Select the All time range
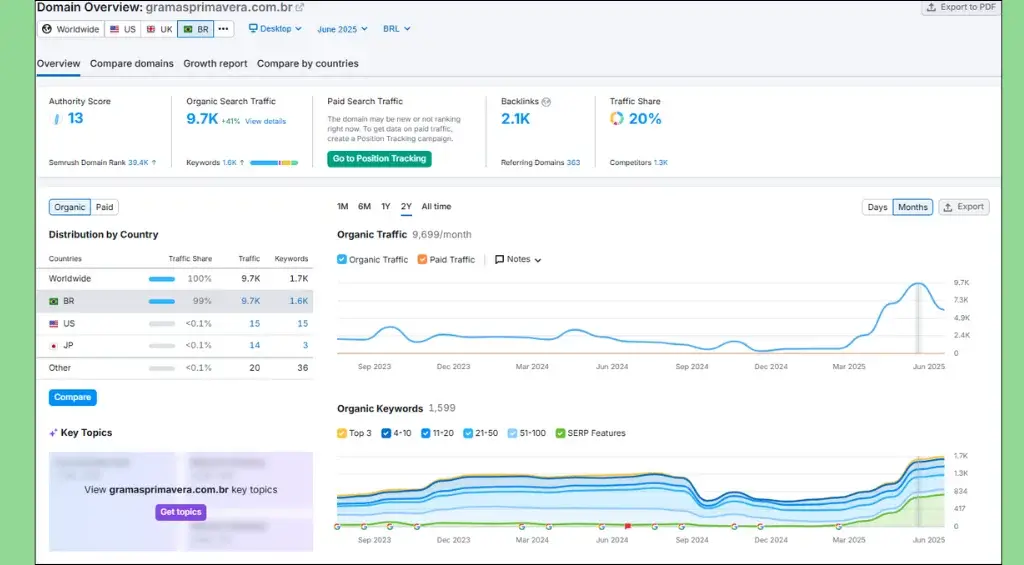 436,206
